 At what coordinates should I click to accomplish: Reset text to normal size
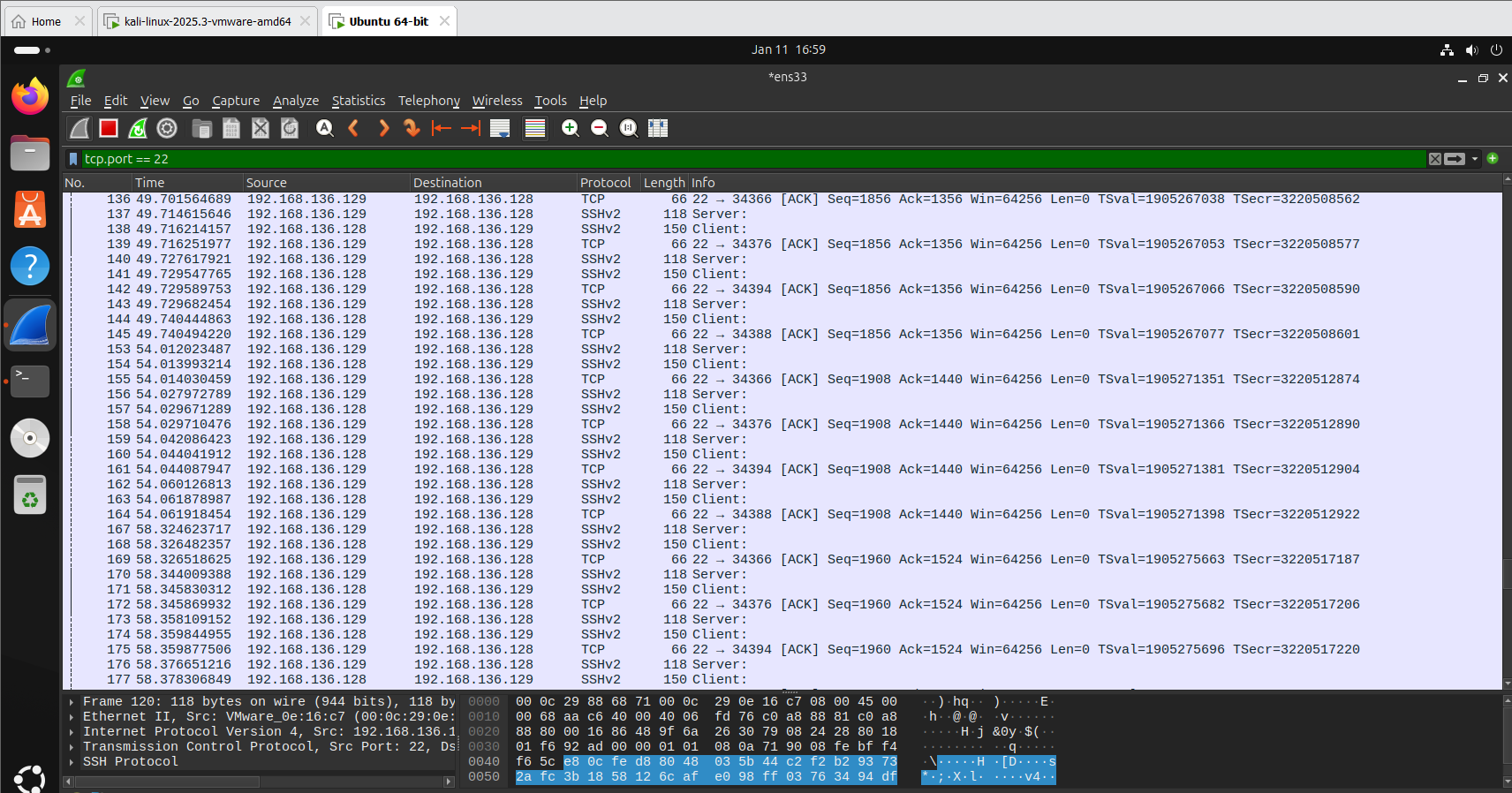(629, 129)
